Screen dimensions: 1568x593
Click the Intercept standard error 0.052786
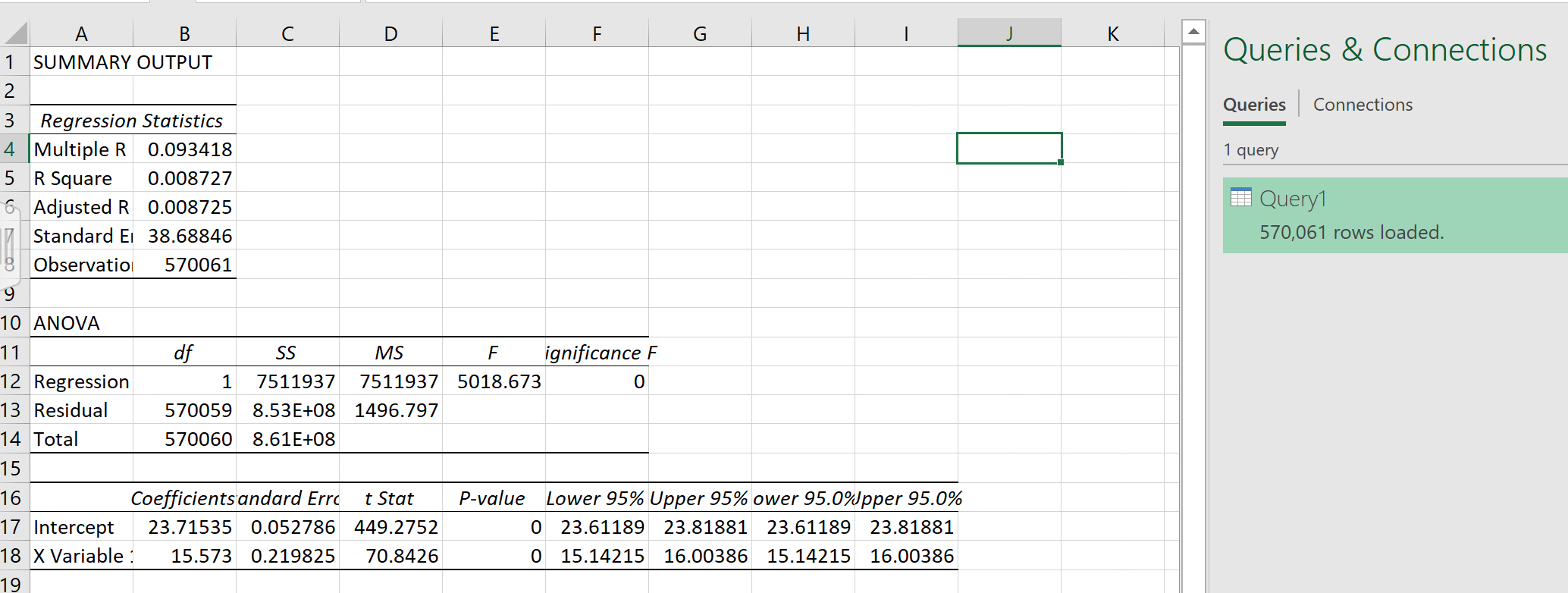[x=288, y=526]
